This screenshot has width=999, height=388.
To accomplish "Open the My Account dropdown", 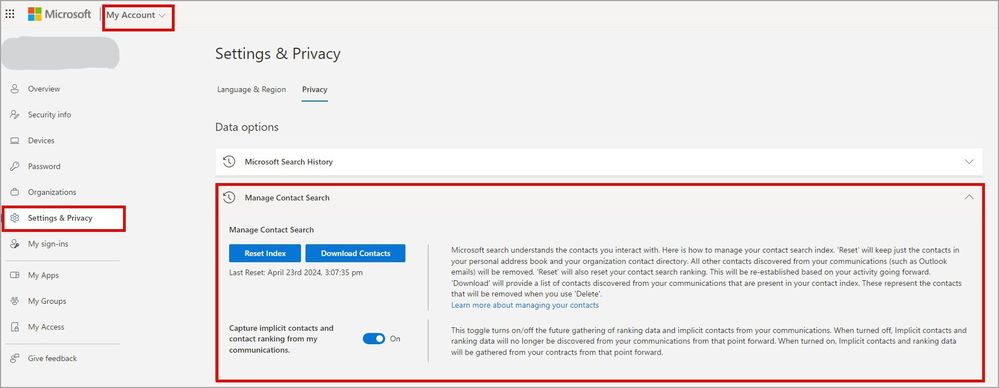I will (136, 15).
